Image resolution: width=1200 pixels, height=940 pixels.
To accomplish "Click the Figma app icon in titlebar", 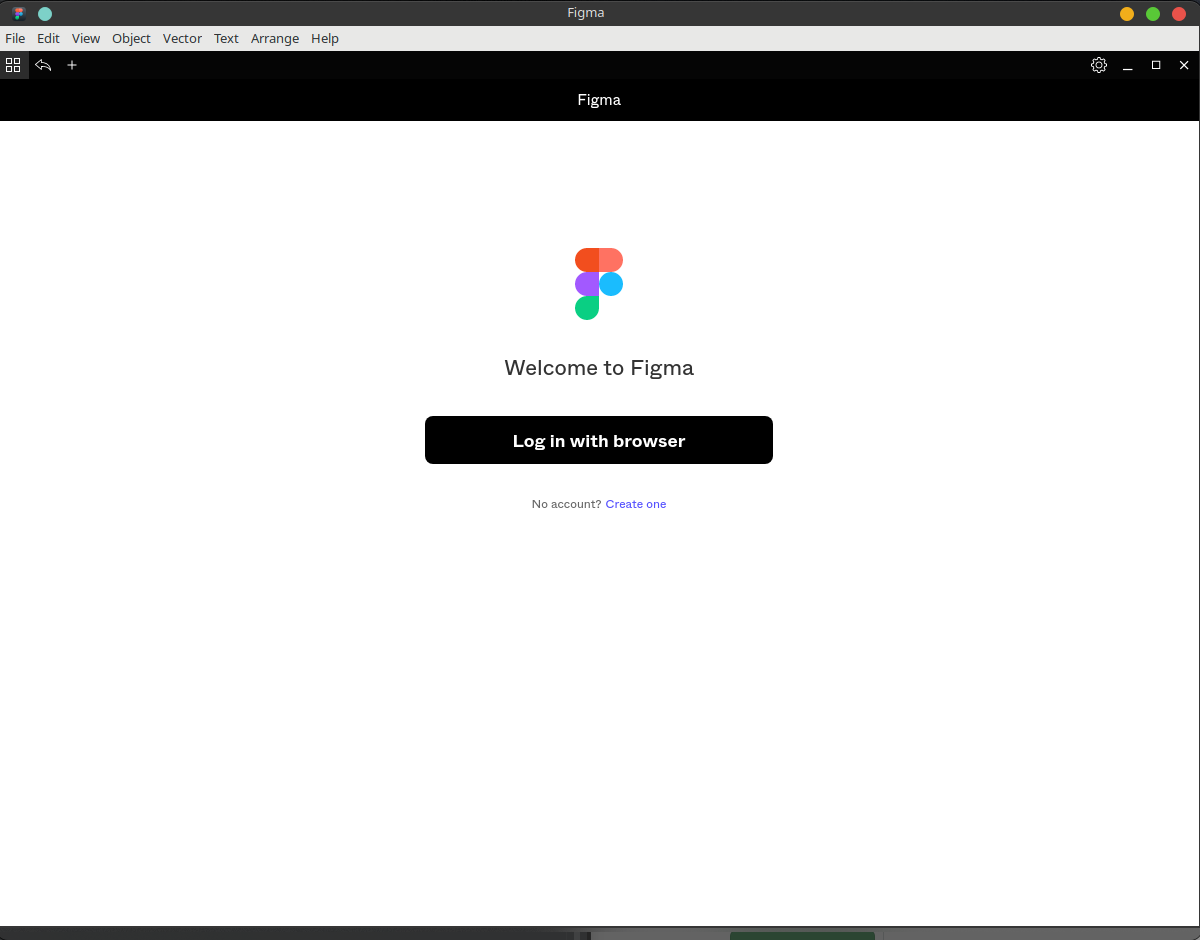I will [17, 12].
